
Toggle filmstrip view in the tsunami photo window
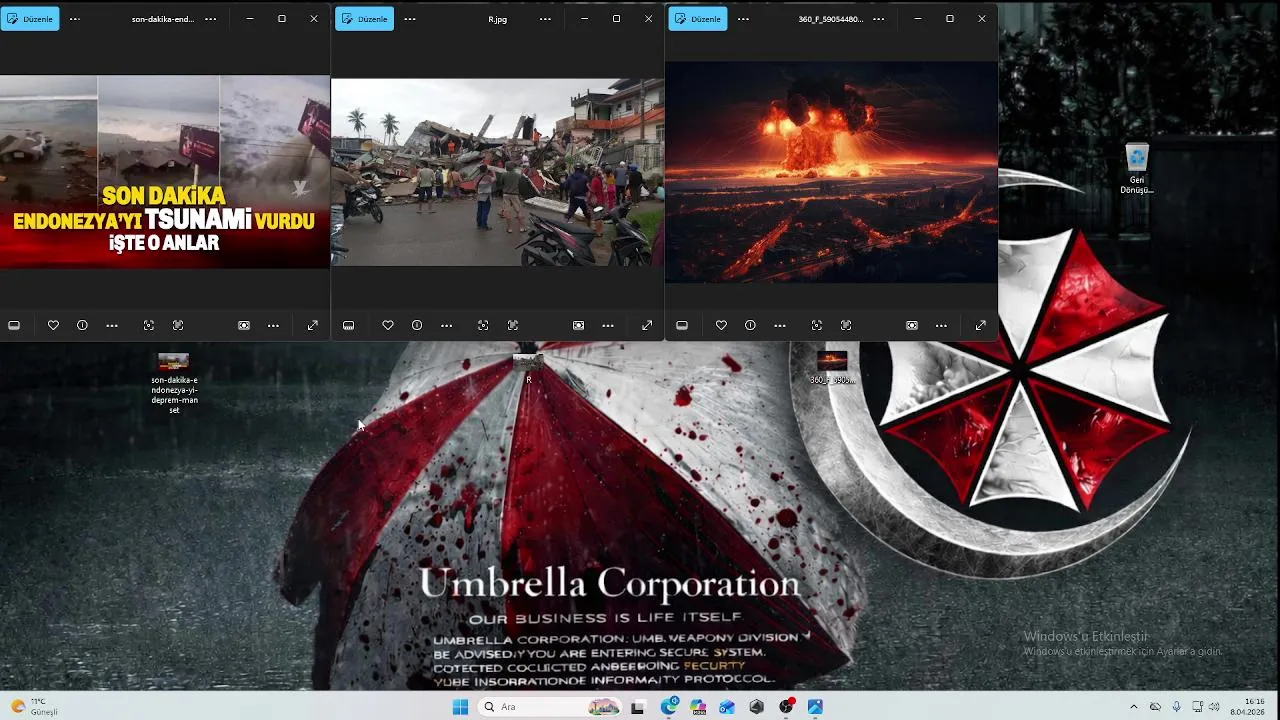tap(14, 325)
